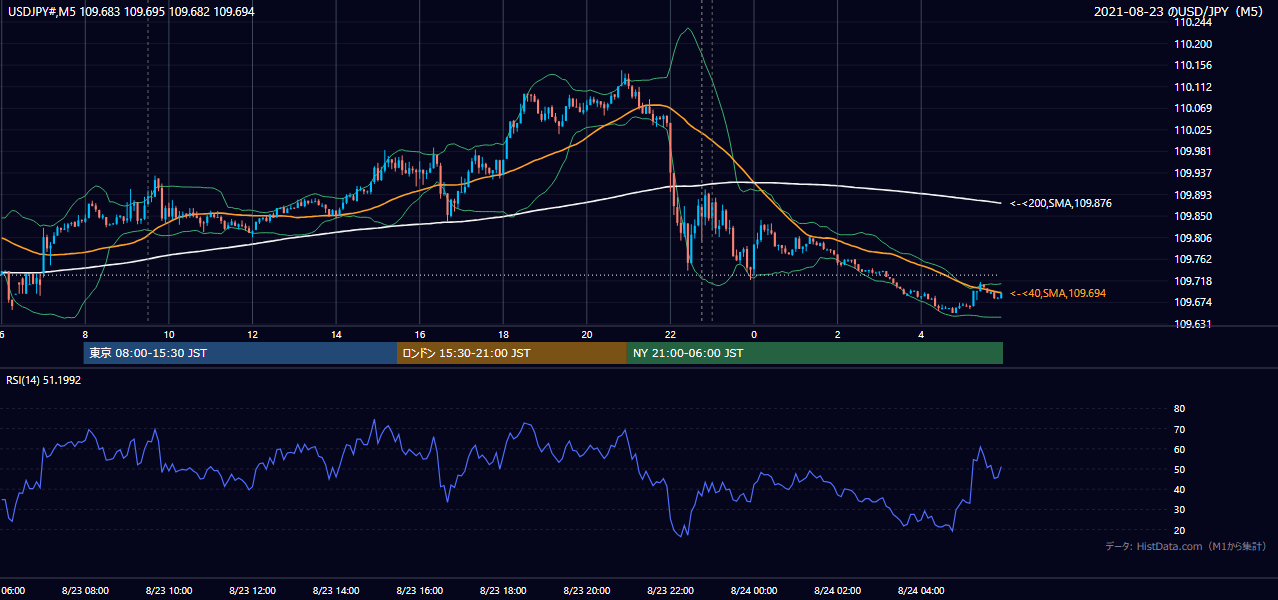Viewport: 1278px width, 600px height.
Task: Click the '8/23 08:00' date label
Action: 85,591
